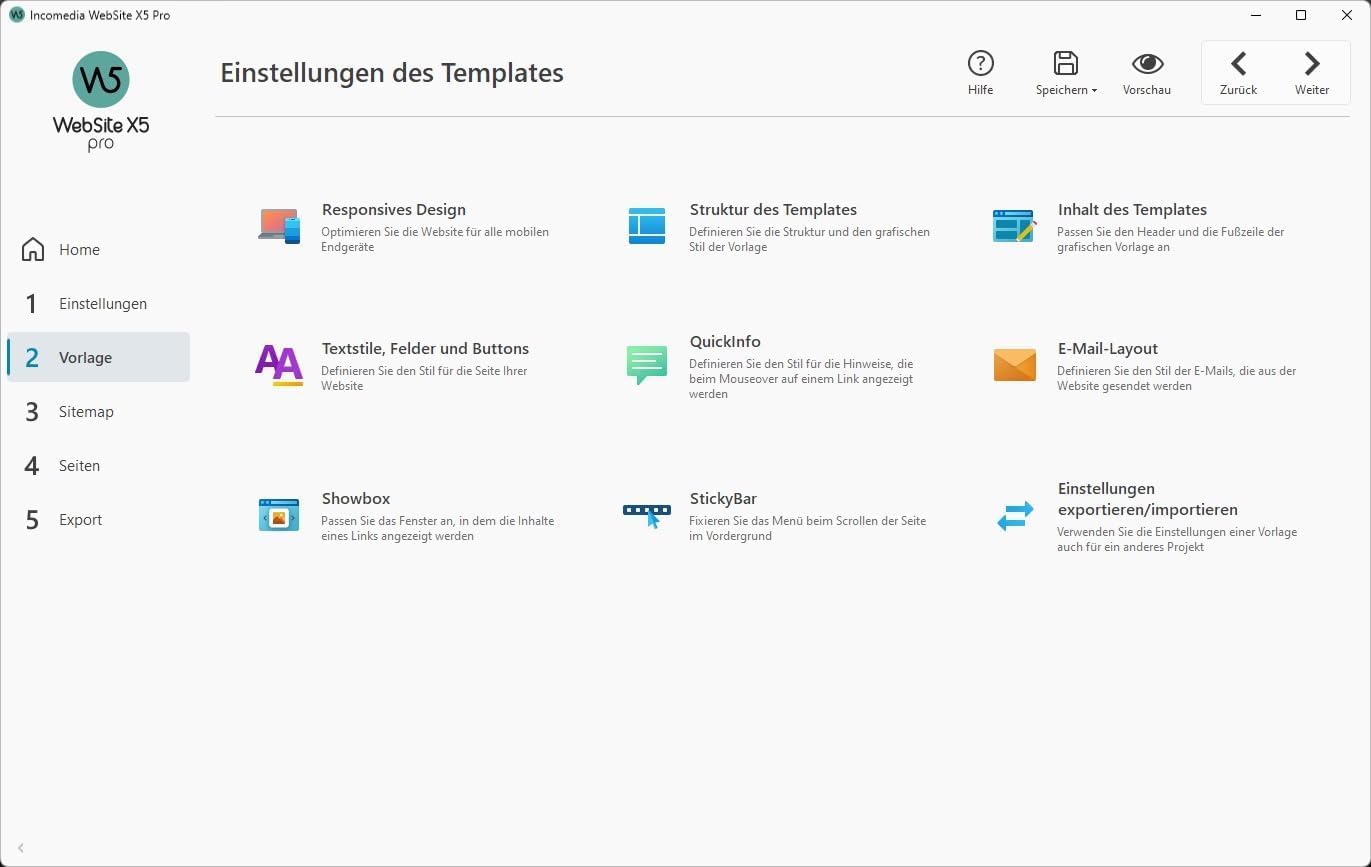The height and width of the screenshot is (867, 1371).
Task: Maximize the WebSite X5 window
Action: click(1301, 15)
